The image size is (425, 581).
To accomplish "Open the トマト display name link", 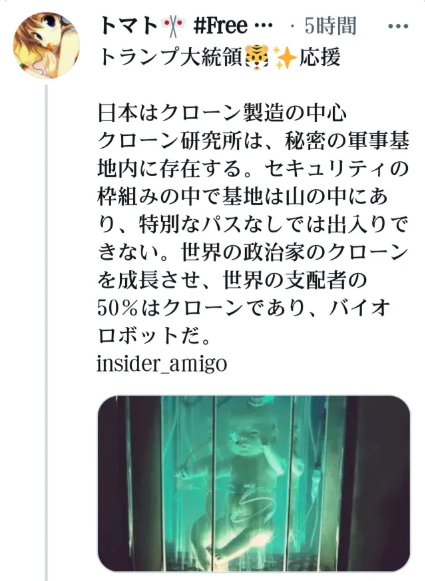I will point(129,26).
